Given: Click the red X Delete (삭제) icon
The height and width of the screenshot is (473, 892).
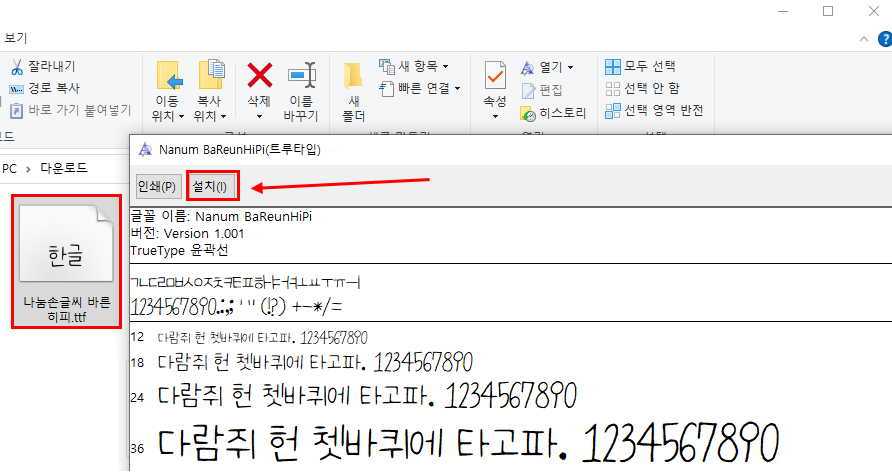Looking at the screenshot, I should click(x=259, y=75).
